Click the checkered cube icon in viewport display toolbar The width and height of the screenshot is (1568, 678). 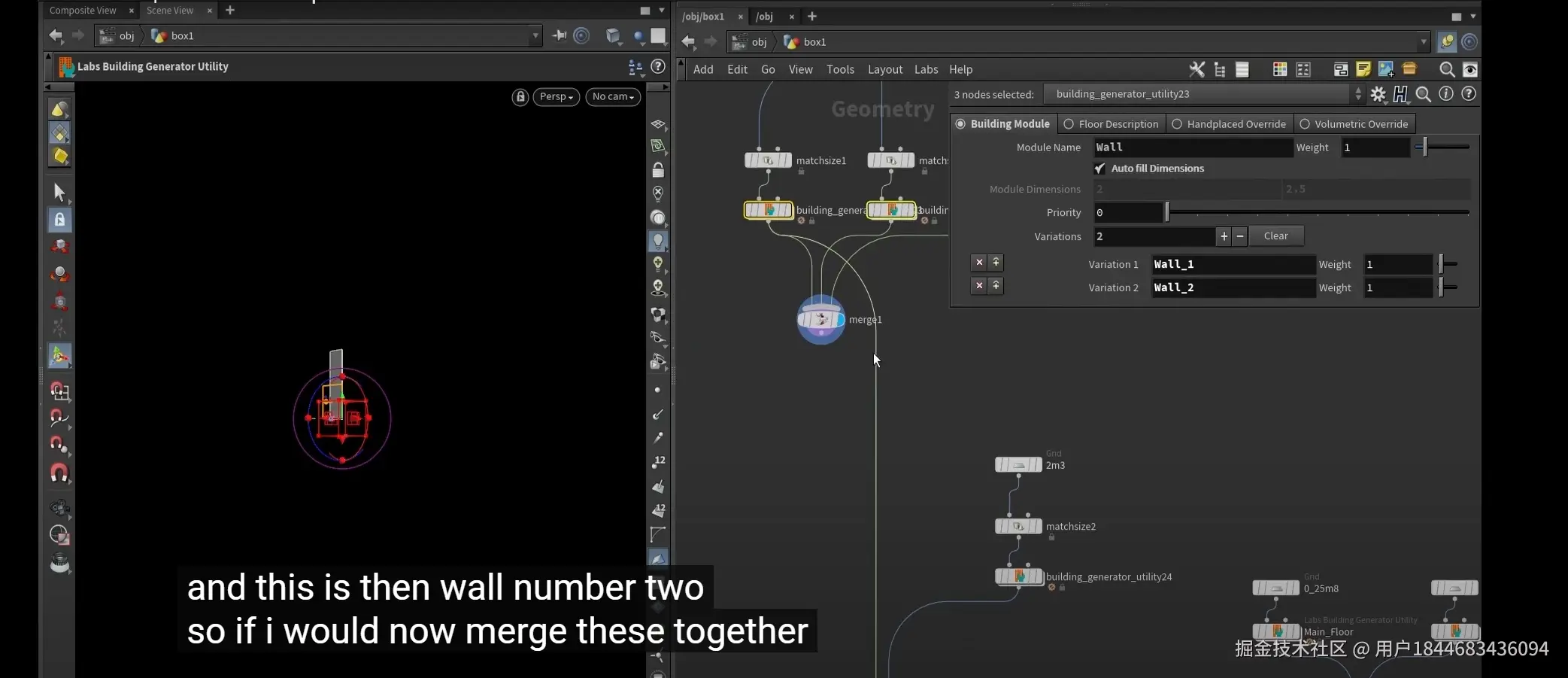click(x=658, y=315)
